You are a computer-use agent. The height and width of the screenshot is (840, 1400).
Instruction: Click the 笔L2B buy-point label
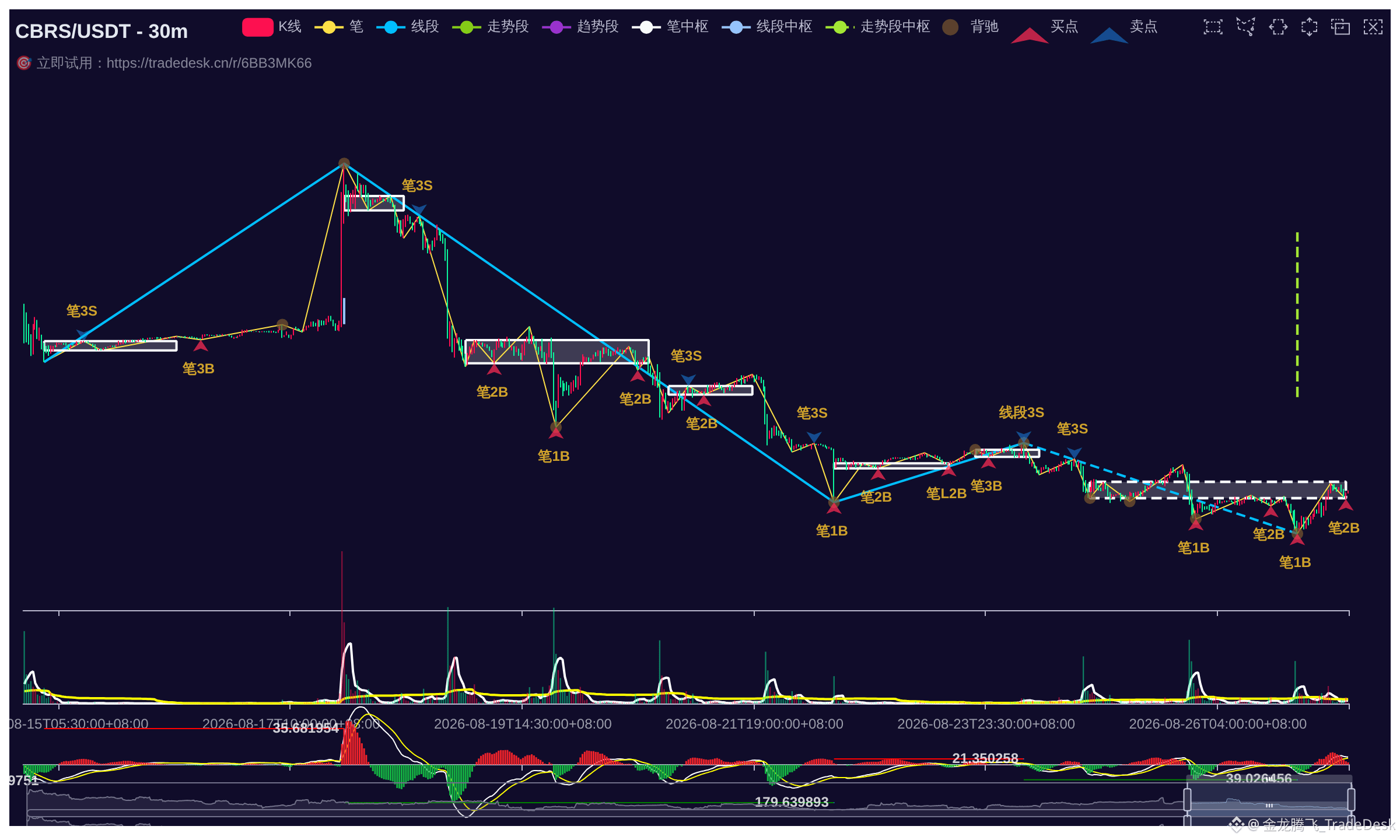946,494
